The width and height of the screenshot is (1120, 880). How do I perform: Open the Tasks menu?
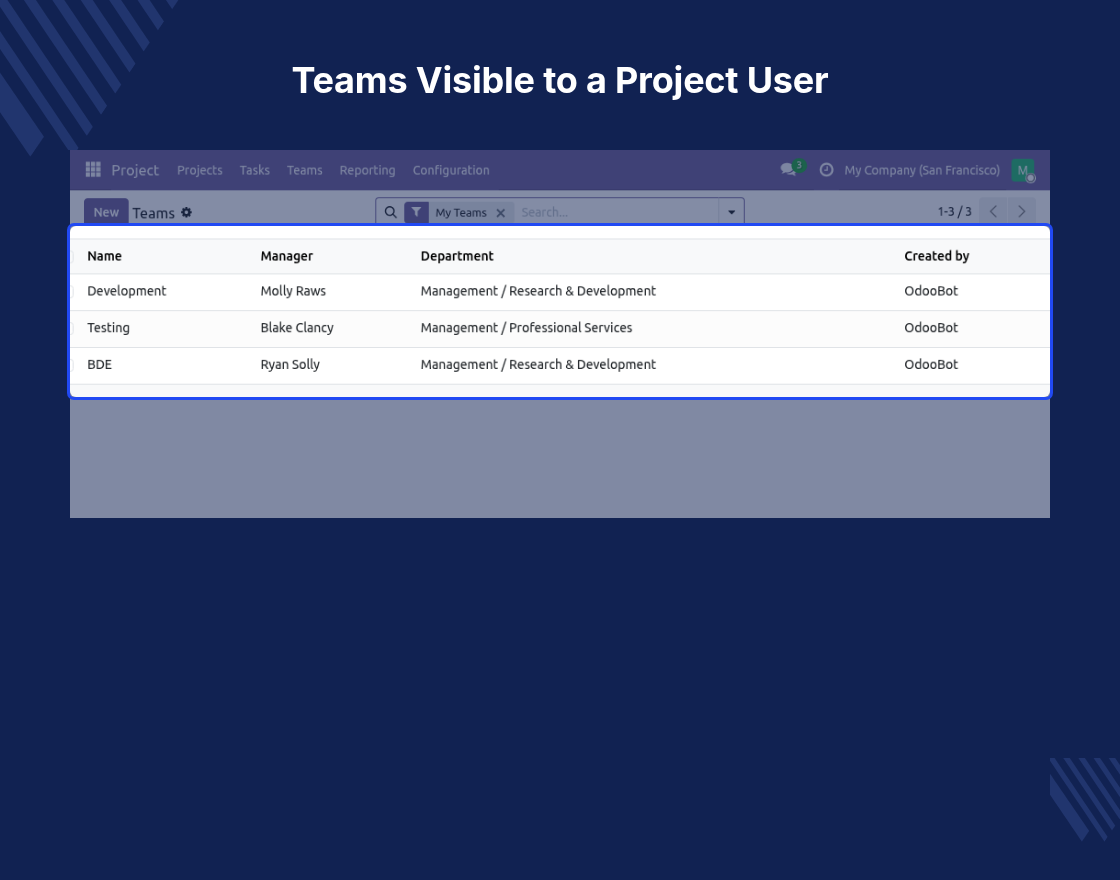coord(254,170)
